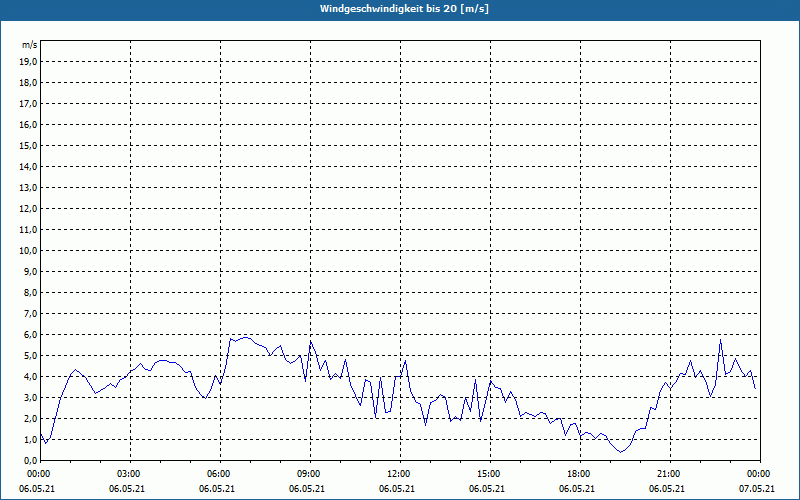800x500 pixels.
Task: Click the chart title Windgeschwindigkeit bis 20 [m/s]
Action: tap(404, 9)
